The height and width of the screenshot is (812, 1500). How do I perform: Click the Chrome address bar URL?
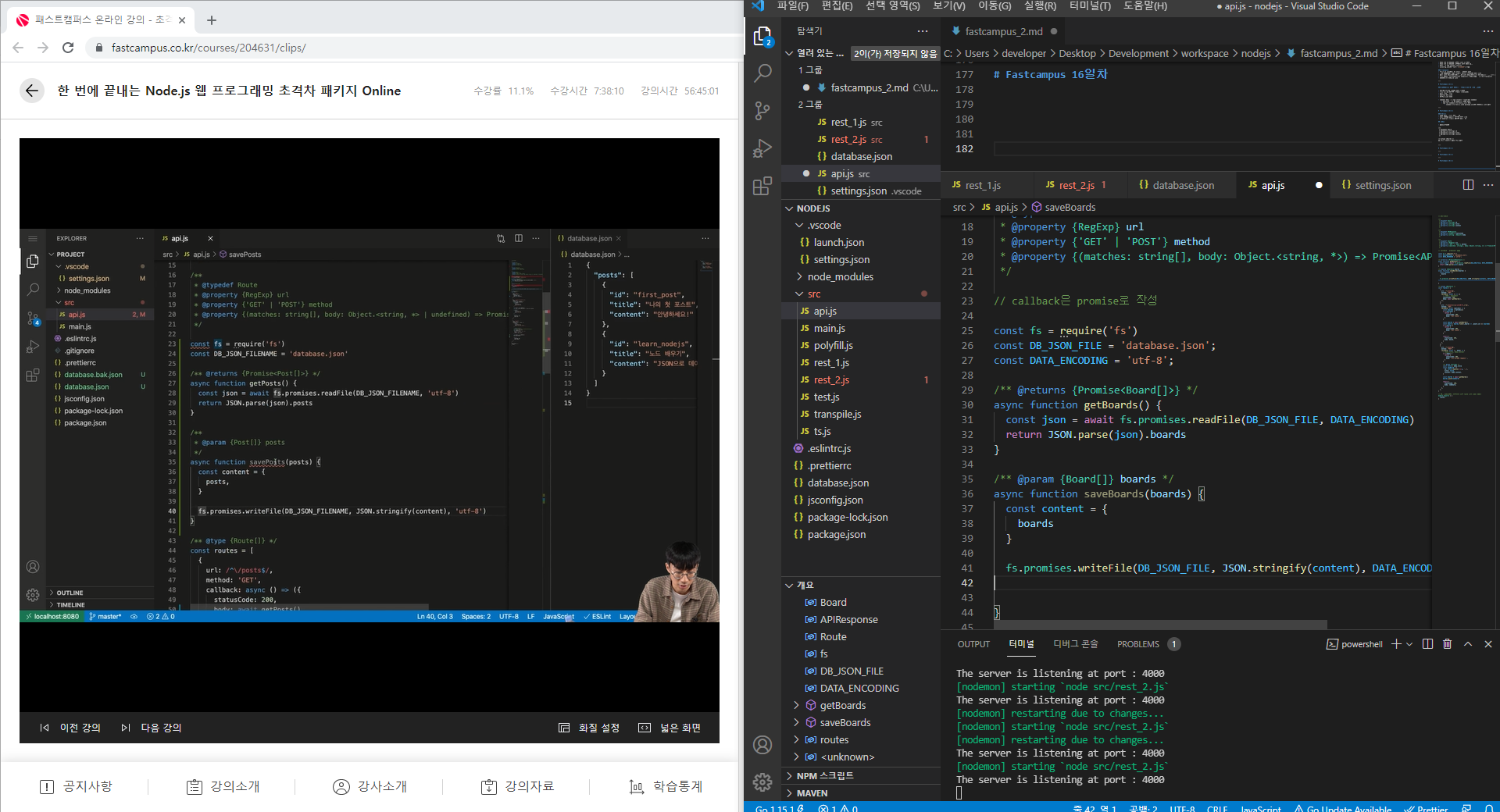pos(209,48)
